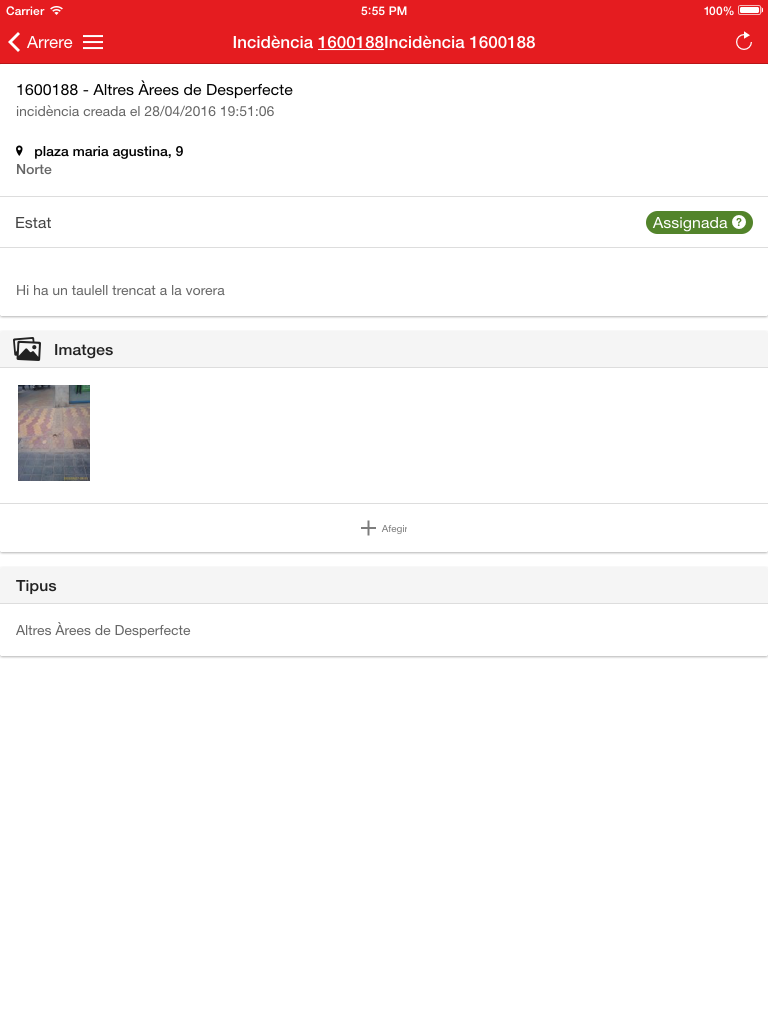Select the Altres Àrees de Desperfecte type row

[x=384, y=630]
